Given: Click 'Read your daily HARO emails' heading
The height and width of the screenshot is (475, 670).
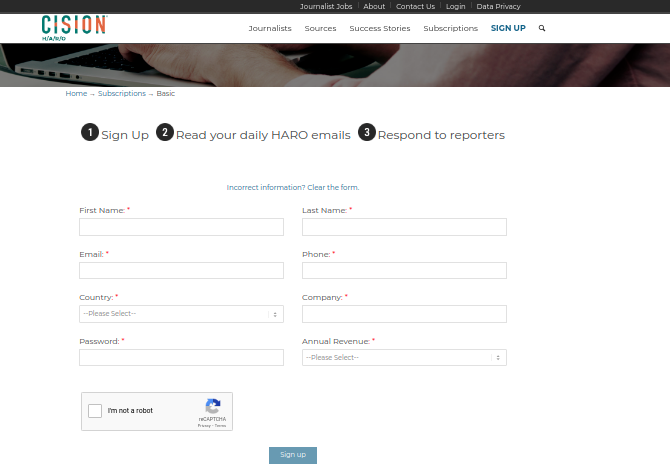Looking at the screenshot, I should (x=263, y=135).
